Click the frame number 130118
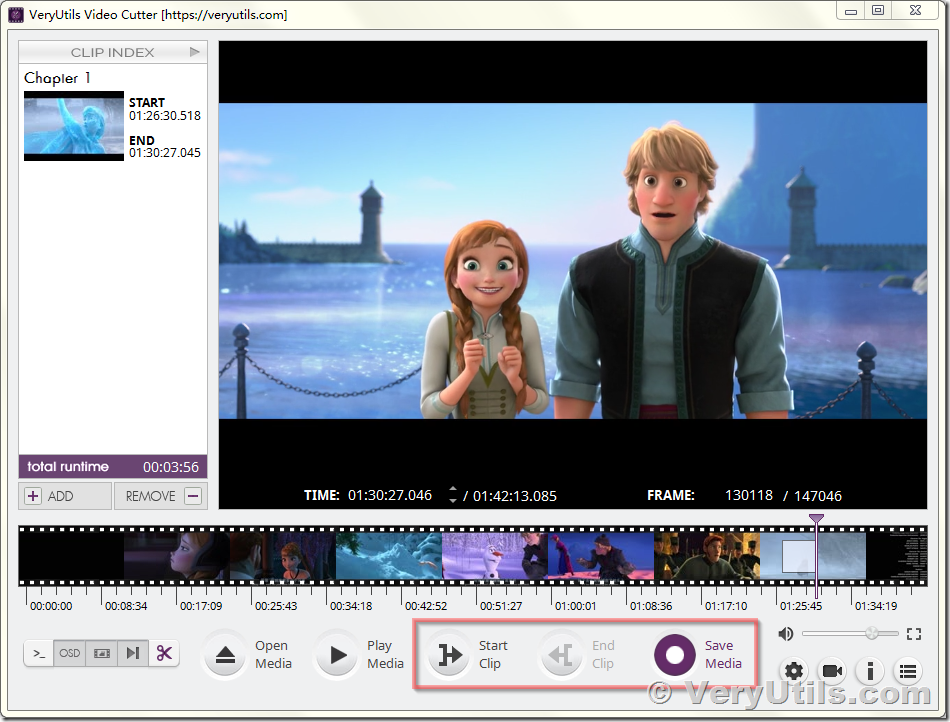This screenshot has width=950, height=722. click(749, 495)
